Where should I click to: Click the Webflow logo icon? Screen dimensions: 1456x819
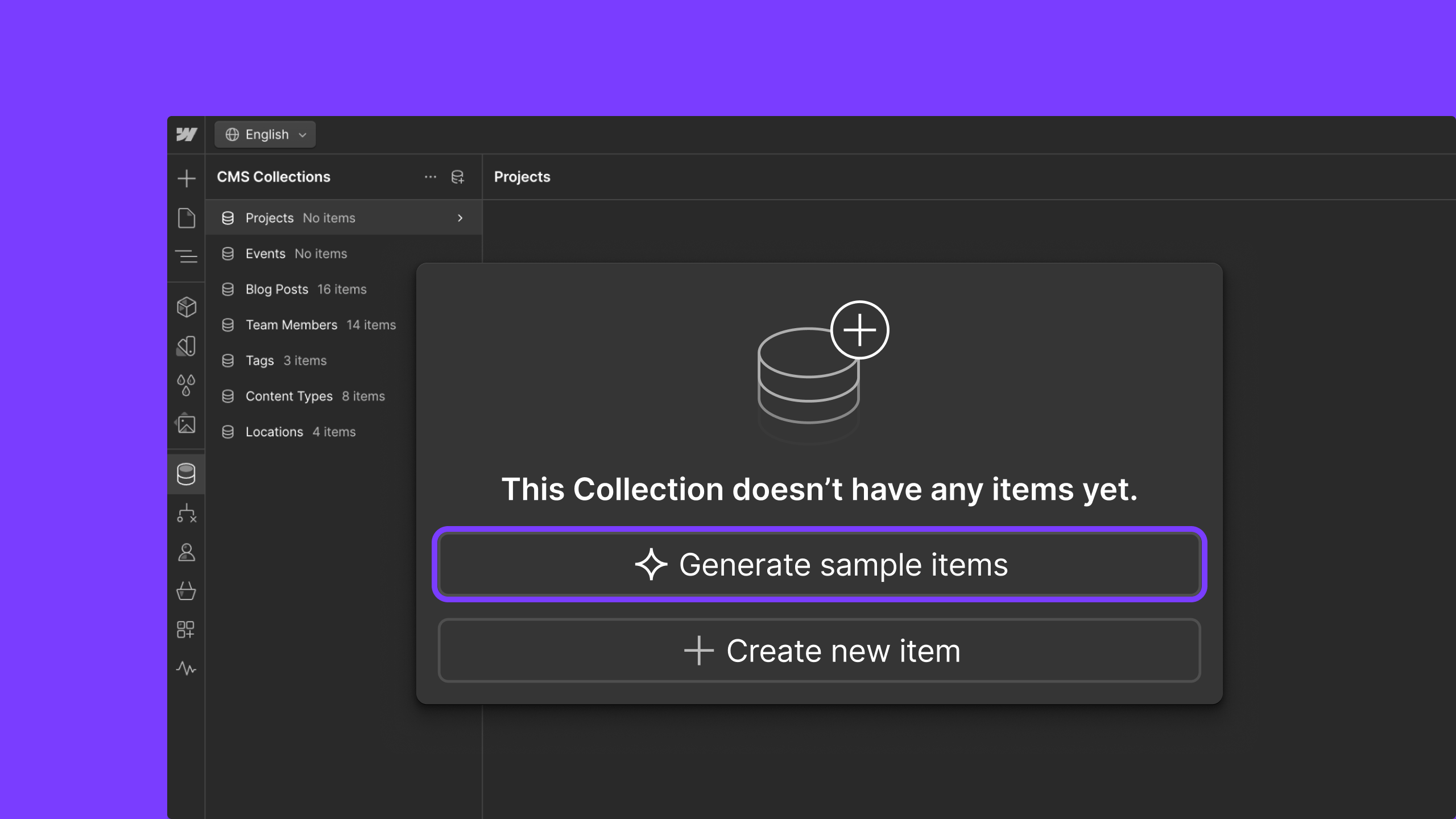coord(186,134)
